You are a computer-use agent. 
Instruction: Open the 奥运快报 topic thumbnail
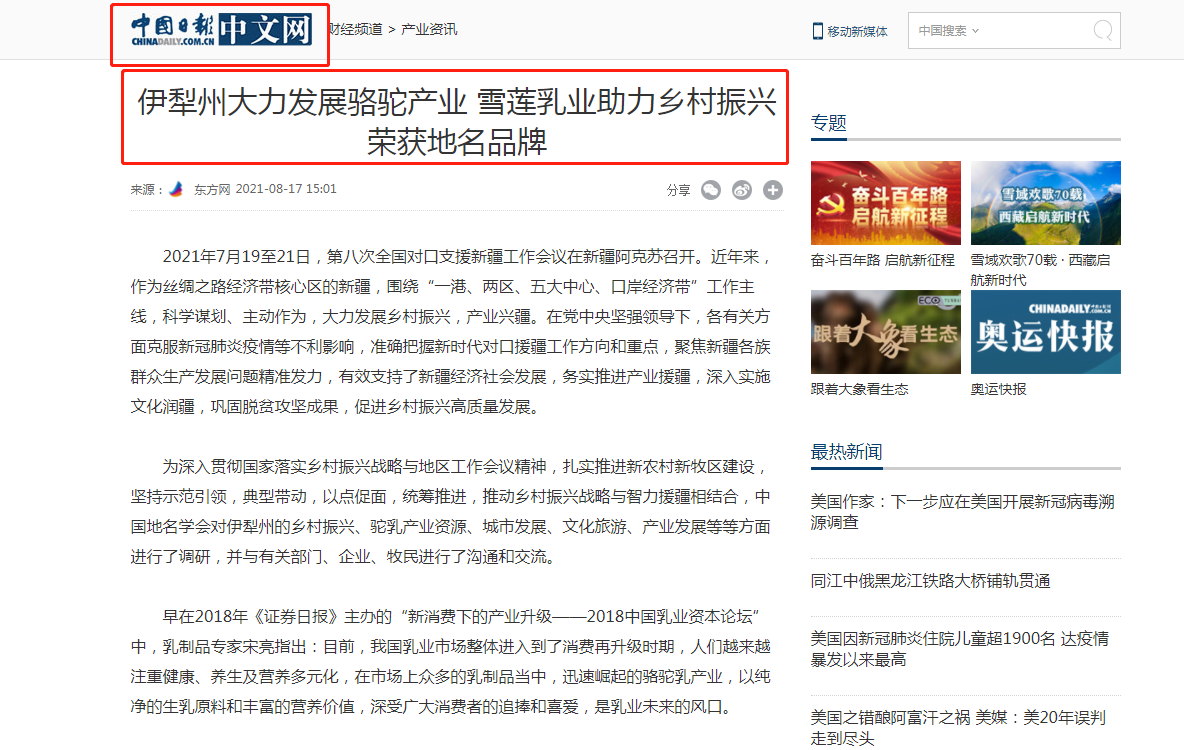pos(1046,332)
